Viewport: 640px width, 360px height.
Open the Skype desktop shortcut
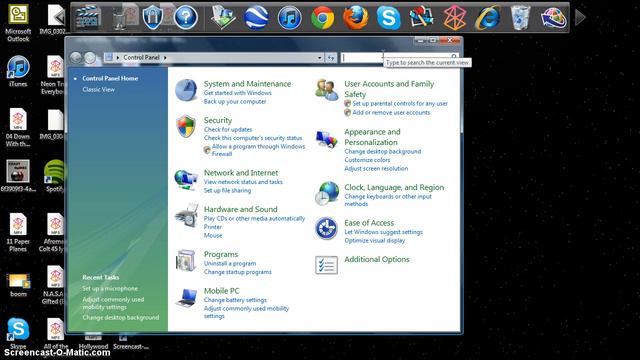point(18,333)
